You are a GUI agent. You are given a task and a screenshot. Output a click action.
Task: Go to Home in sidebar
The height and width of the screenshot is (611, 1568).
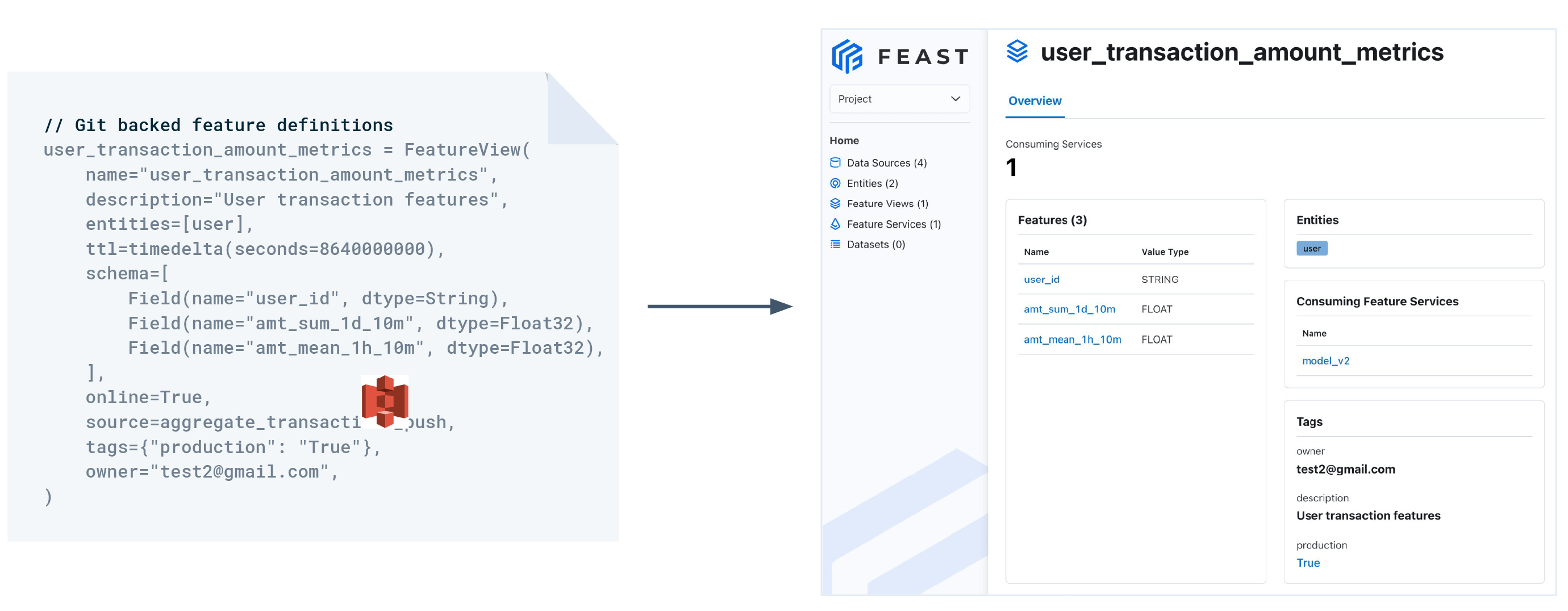[x=844, y=141]
